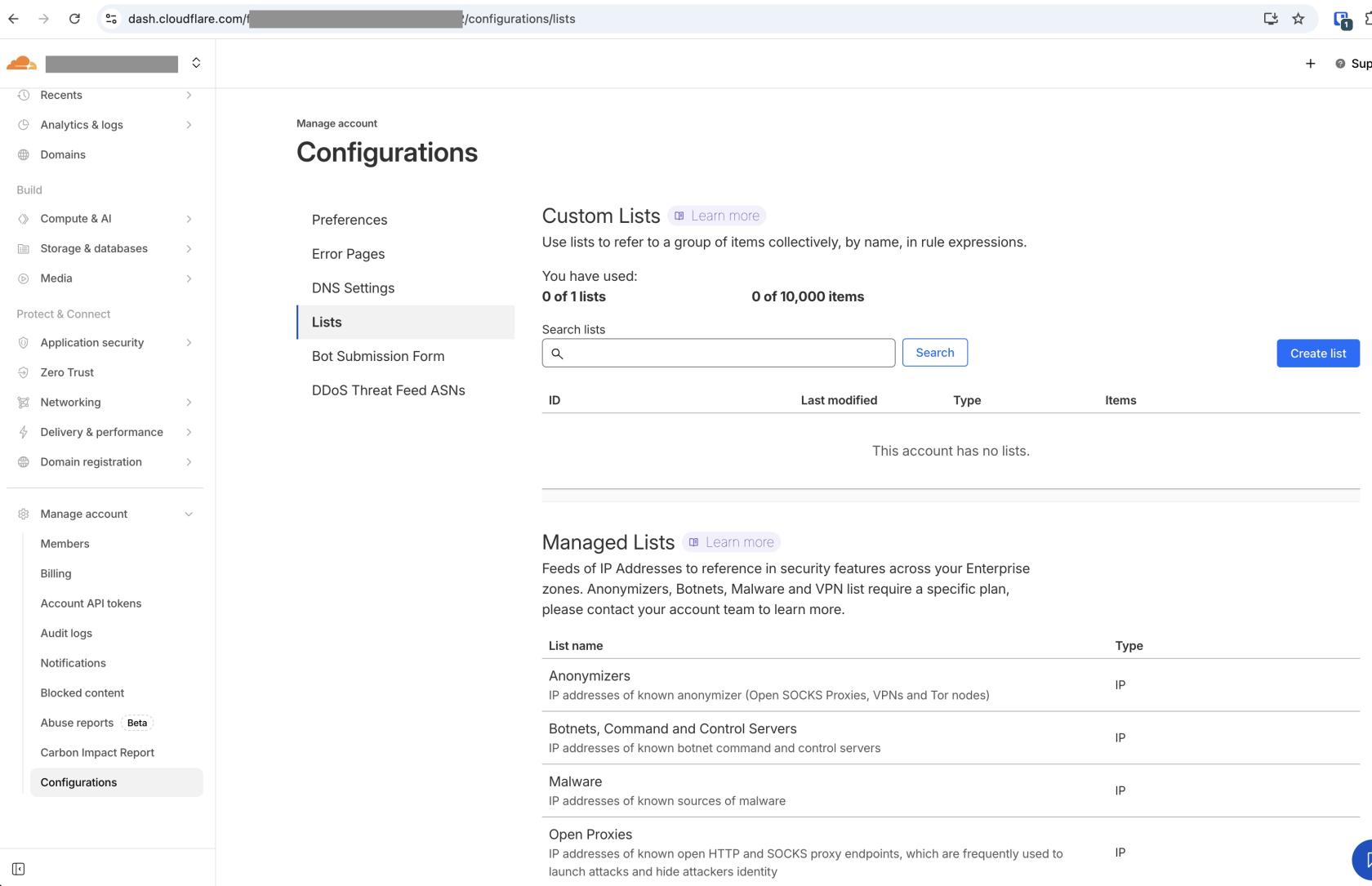
Task: Click the Zero Trust shield icon
Action: (x=24, y=372)
